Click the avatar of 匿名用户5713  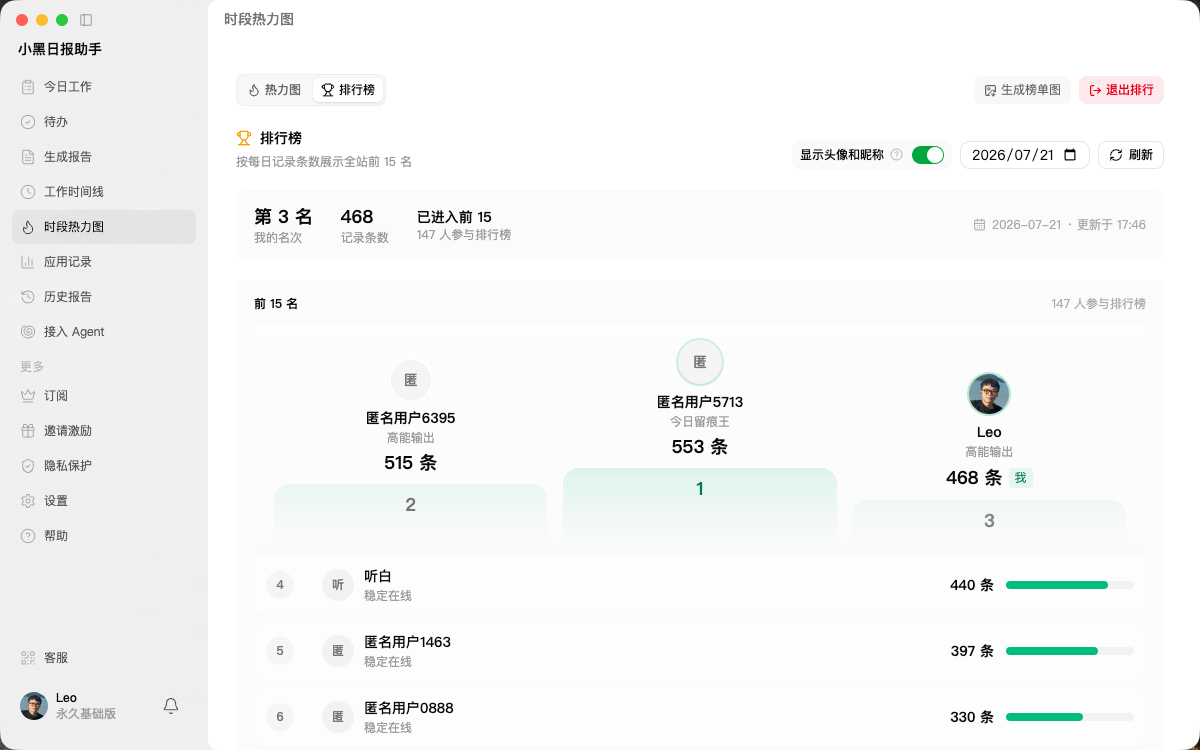coord(700,362)
